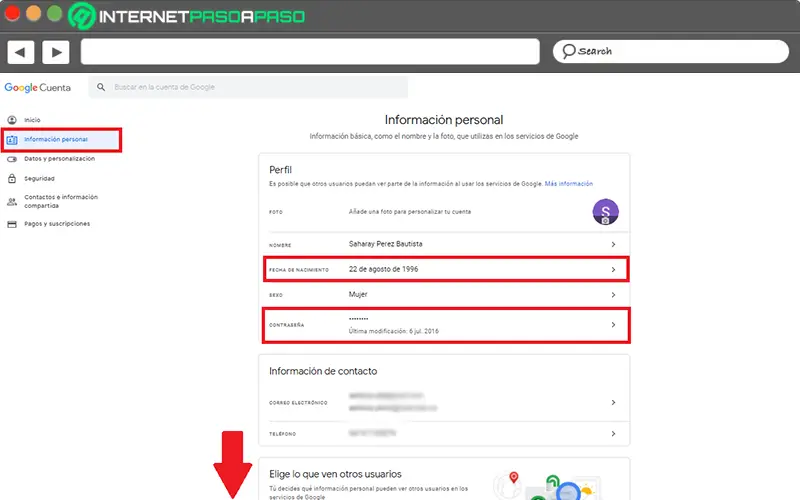Open the Correo electrónico row chevron

click(613, 403)
